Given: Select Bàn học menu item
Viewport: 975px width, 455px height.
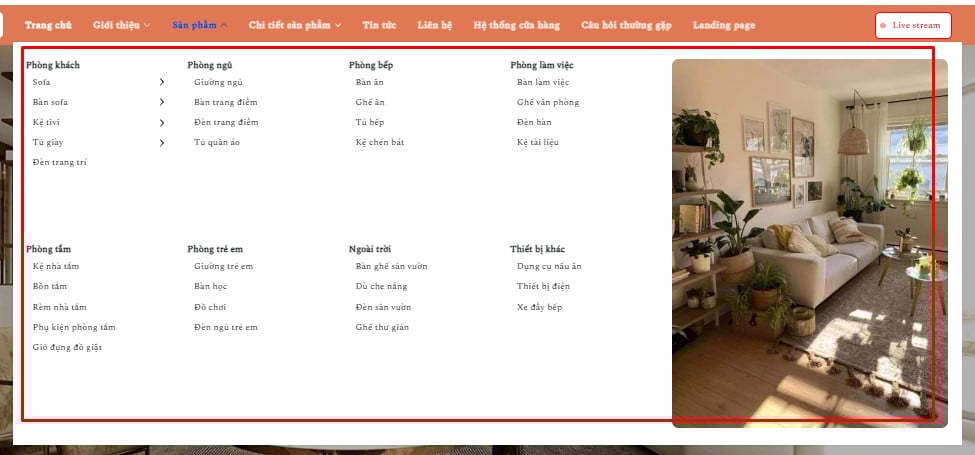Looking at the screenshot, I should [x=211, y=287].
